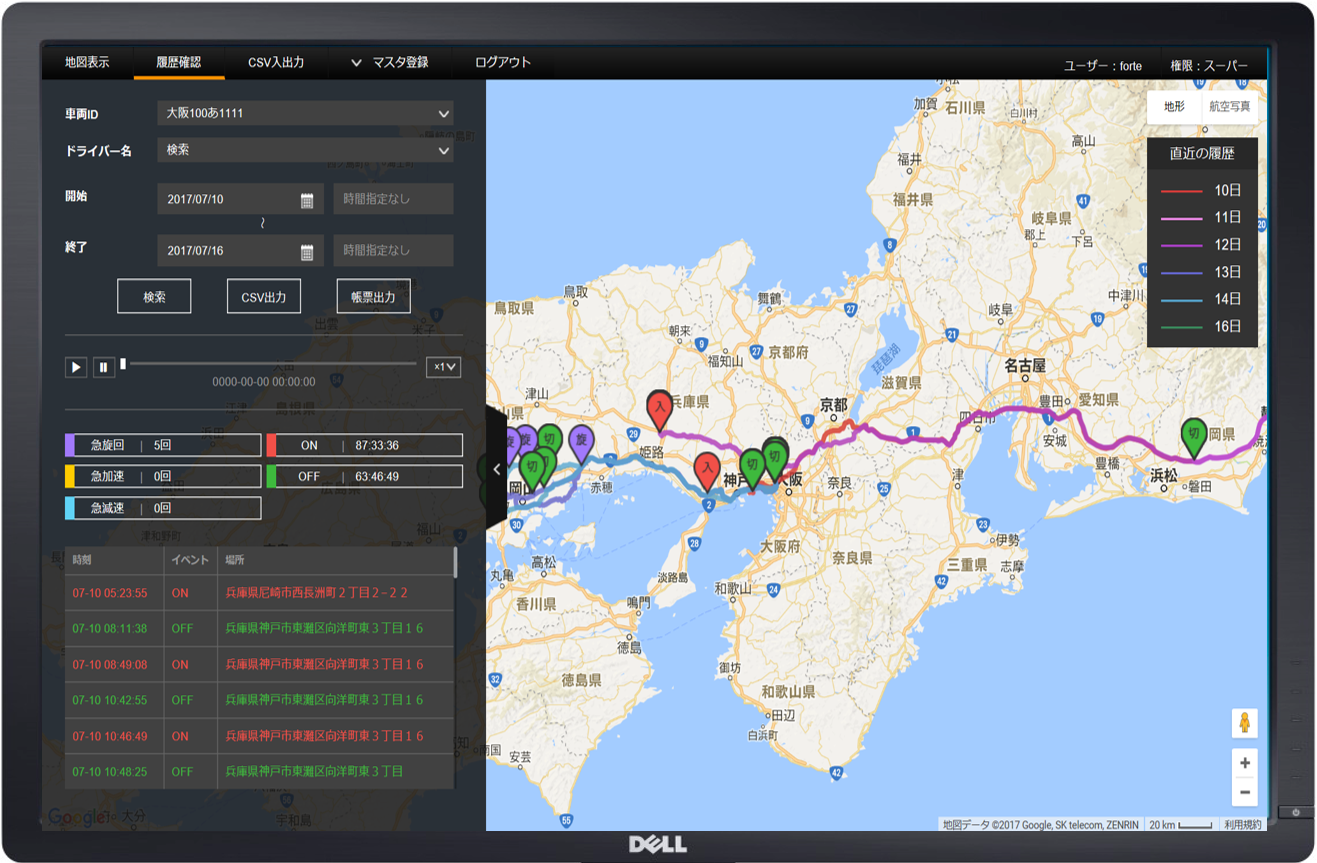
Task: Open the end date calendar picker icon
Action: click(307, 251)
